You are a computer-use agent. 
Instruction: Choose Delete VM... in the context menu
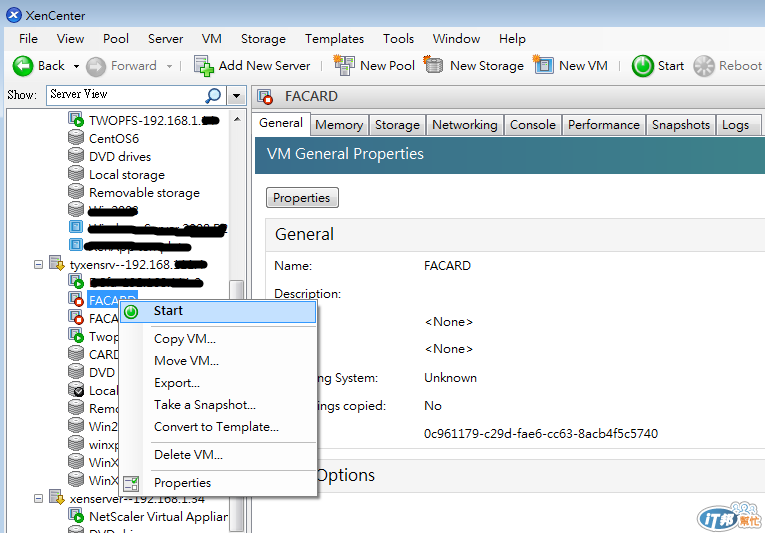pos(218,454)
